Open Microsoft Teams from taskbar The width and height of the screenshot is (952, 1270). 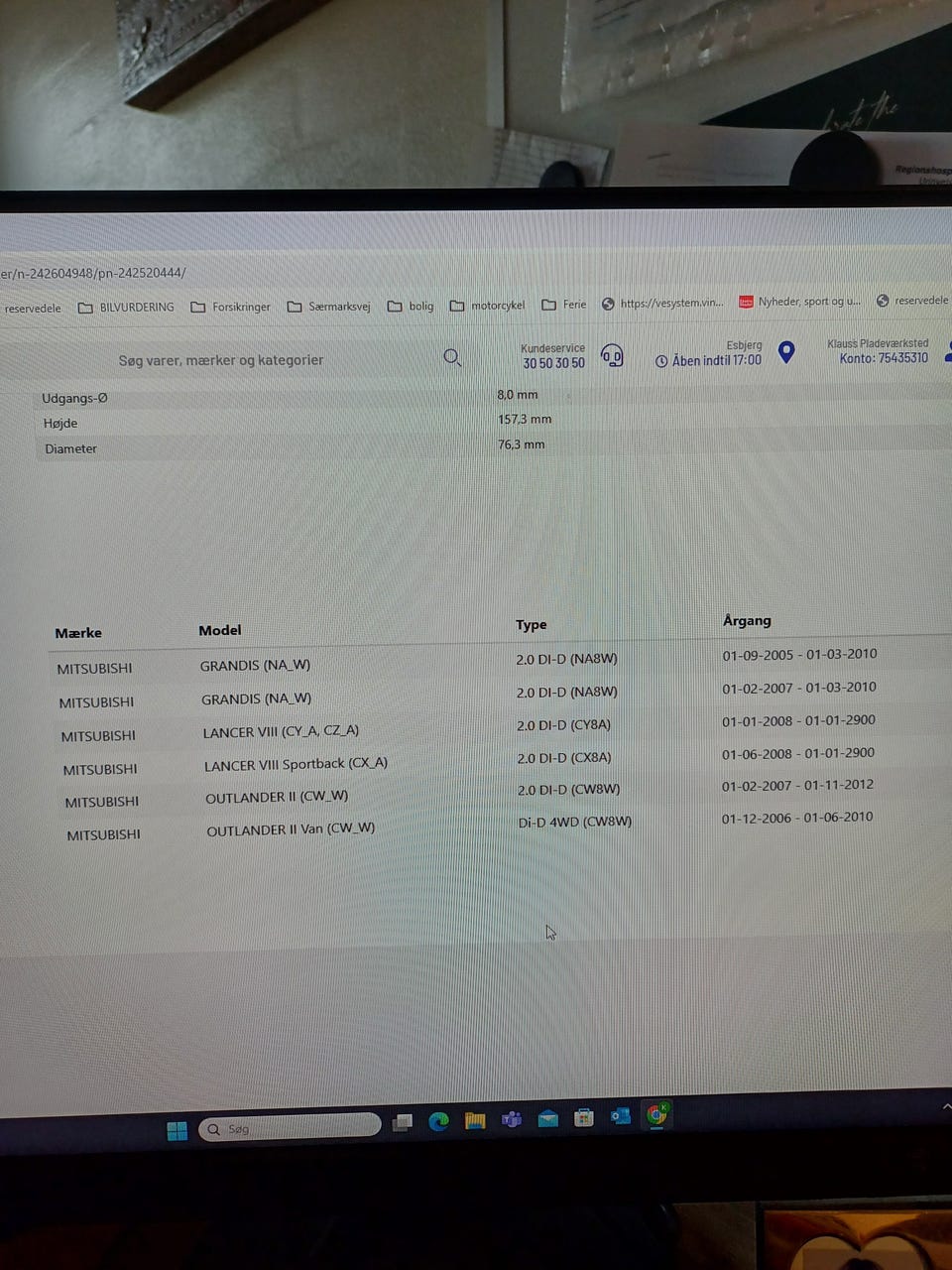[x=512, y=1120]
